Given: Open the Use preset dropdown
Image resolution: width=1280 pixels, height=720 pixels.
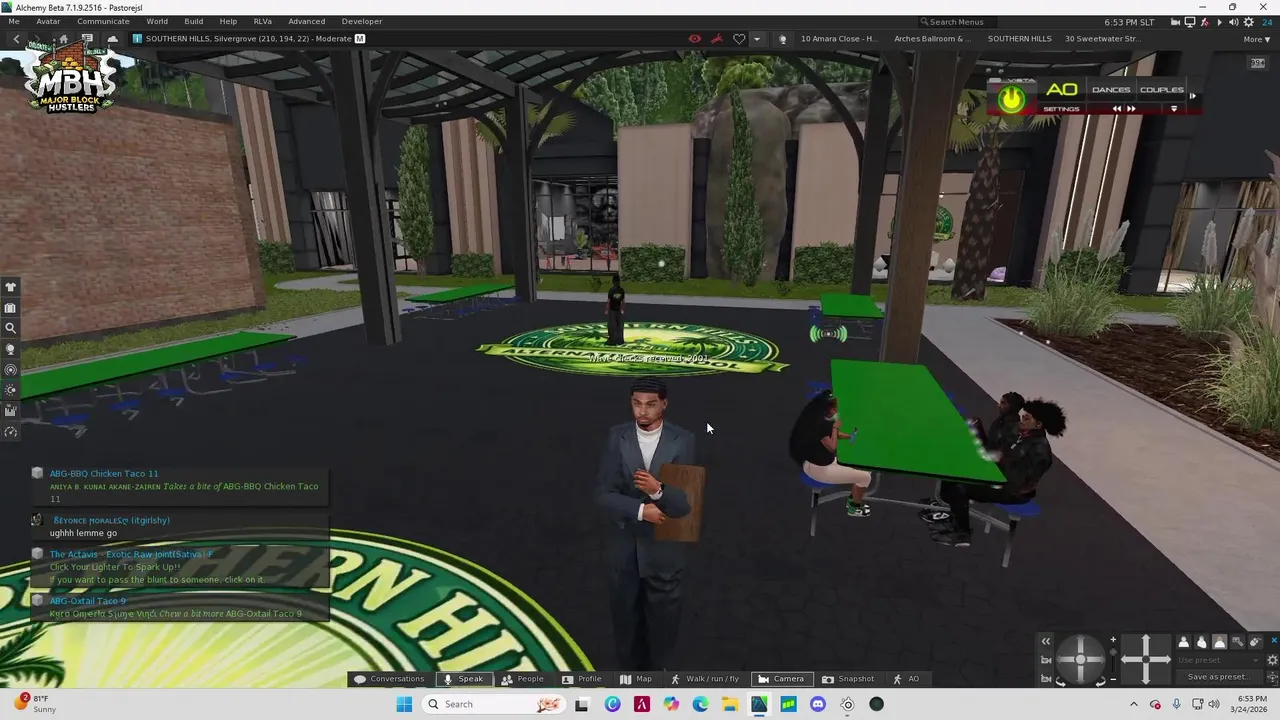Looking at the screenshot, I should pos(1219,660).
